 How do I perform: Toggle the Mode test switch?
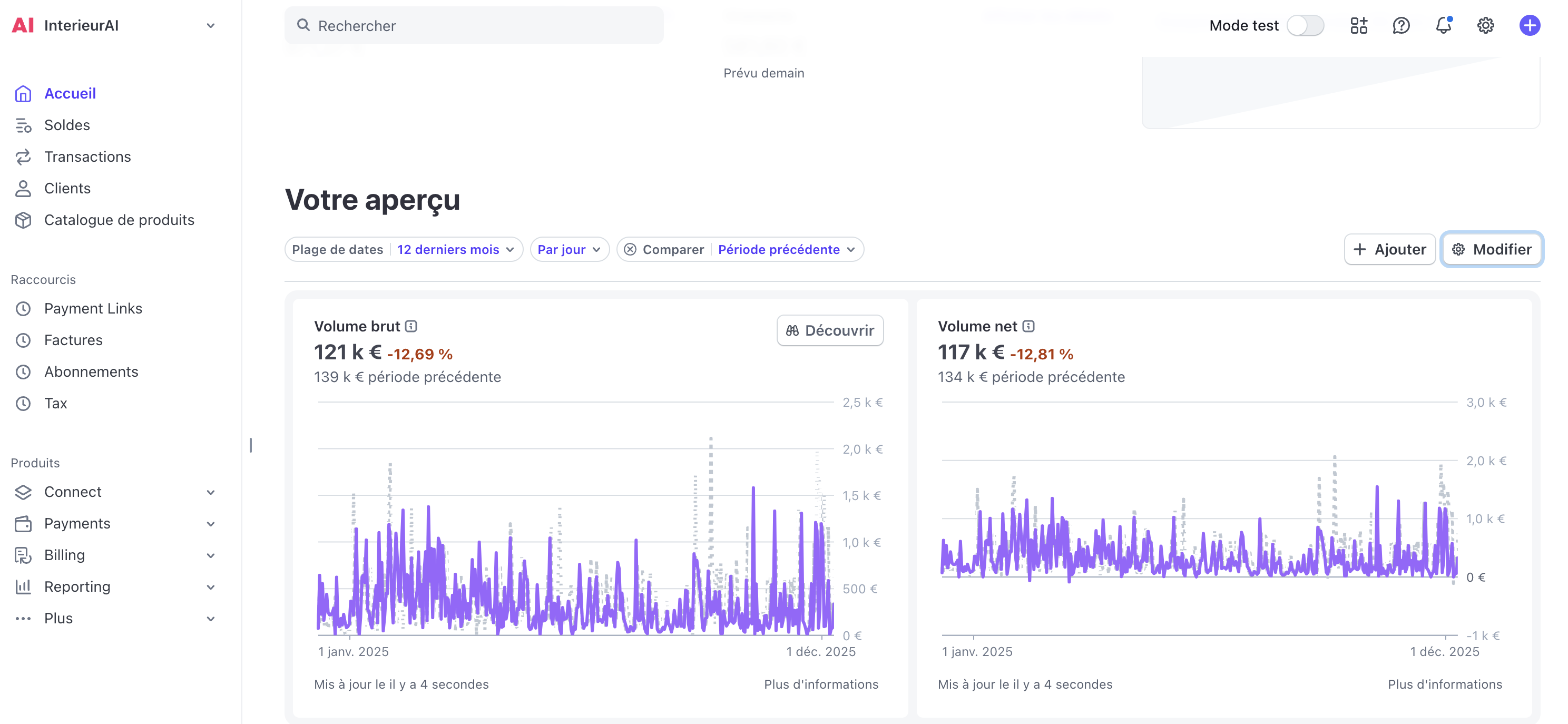click(1305, 26)
